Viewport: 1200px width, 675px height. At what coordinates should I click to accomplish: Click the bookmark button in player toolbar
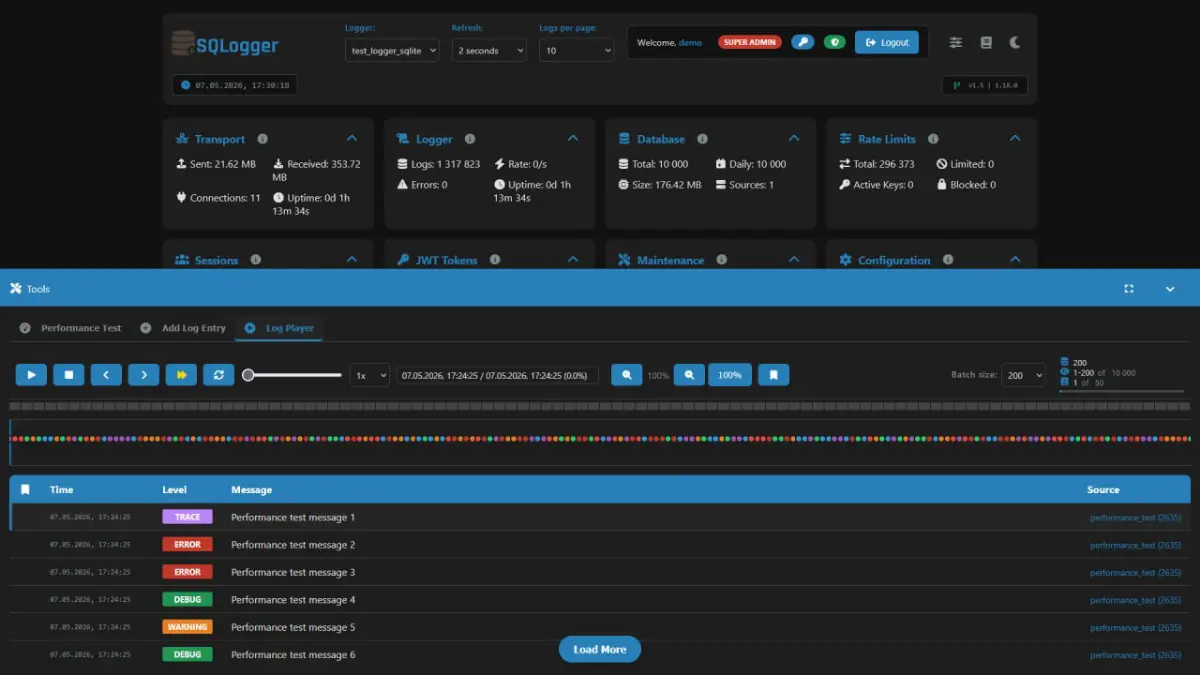pos(773,375)
